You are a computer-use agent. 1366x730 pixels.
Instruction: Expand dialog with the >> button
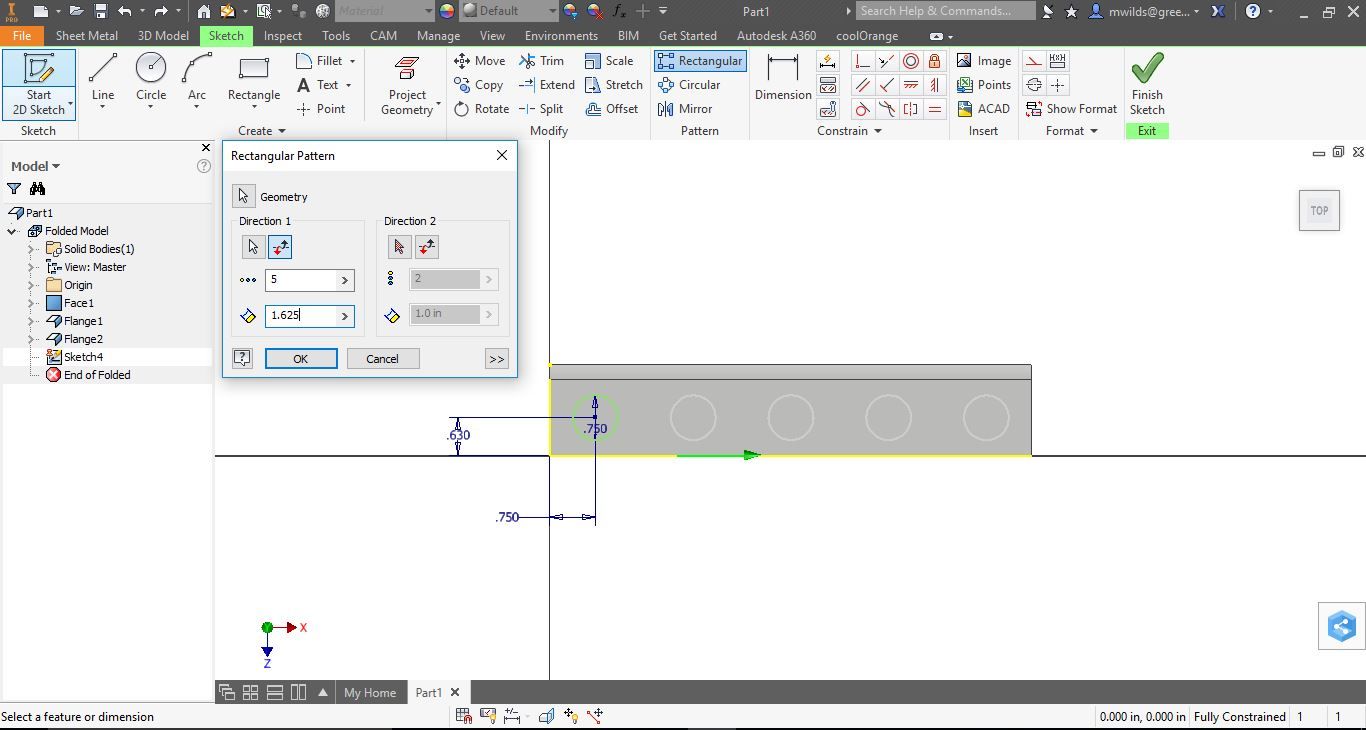(497, 359)
